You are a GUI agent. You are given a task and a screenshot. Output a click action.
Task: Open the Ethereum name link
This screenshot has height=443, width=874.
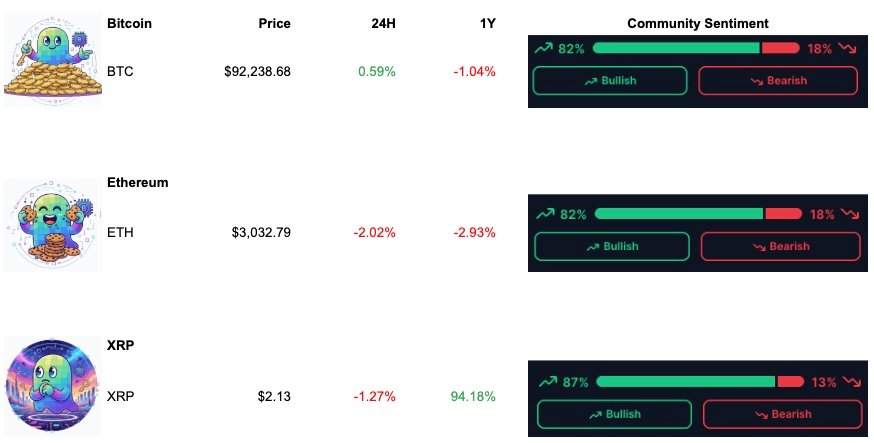(x=138, y=183)
